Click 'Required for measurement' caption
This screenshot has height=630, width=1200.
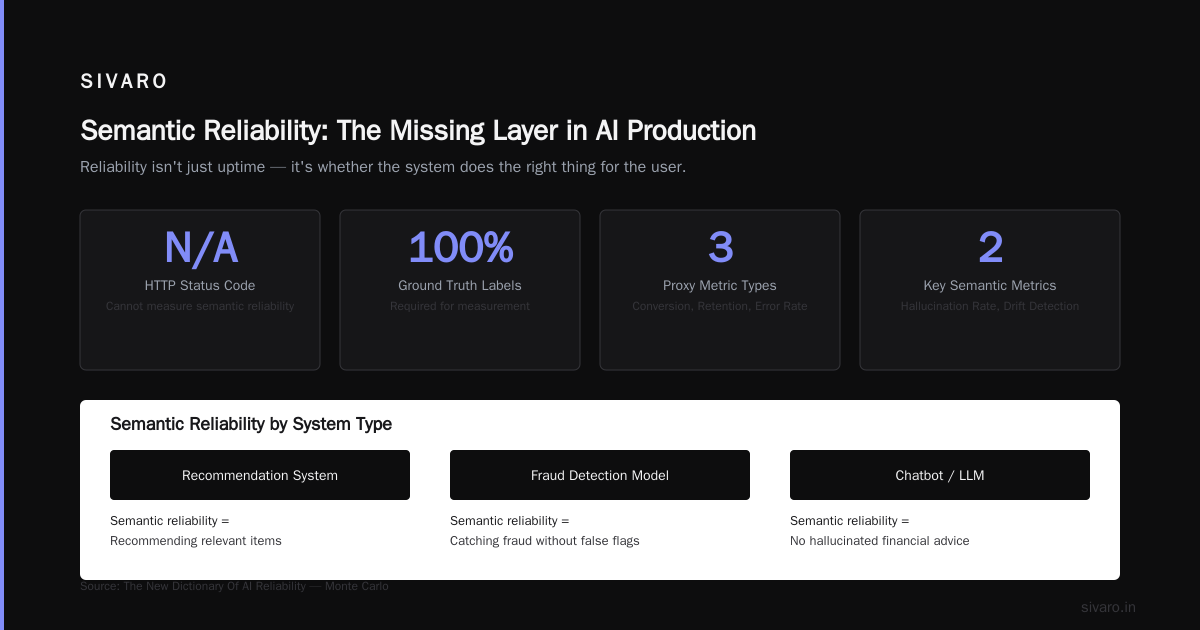[x=460, y=306]
